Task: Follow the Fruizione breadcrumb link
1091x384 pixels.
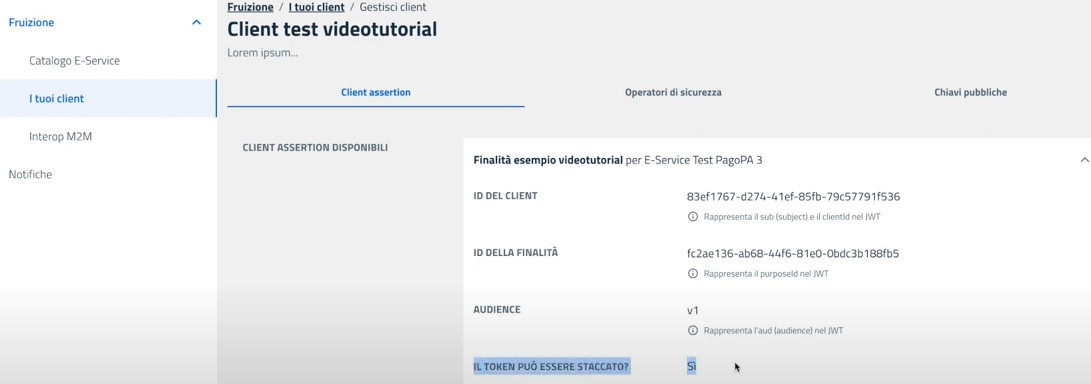Action: (250, 7)
